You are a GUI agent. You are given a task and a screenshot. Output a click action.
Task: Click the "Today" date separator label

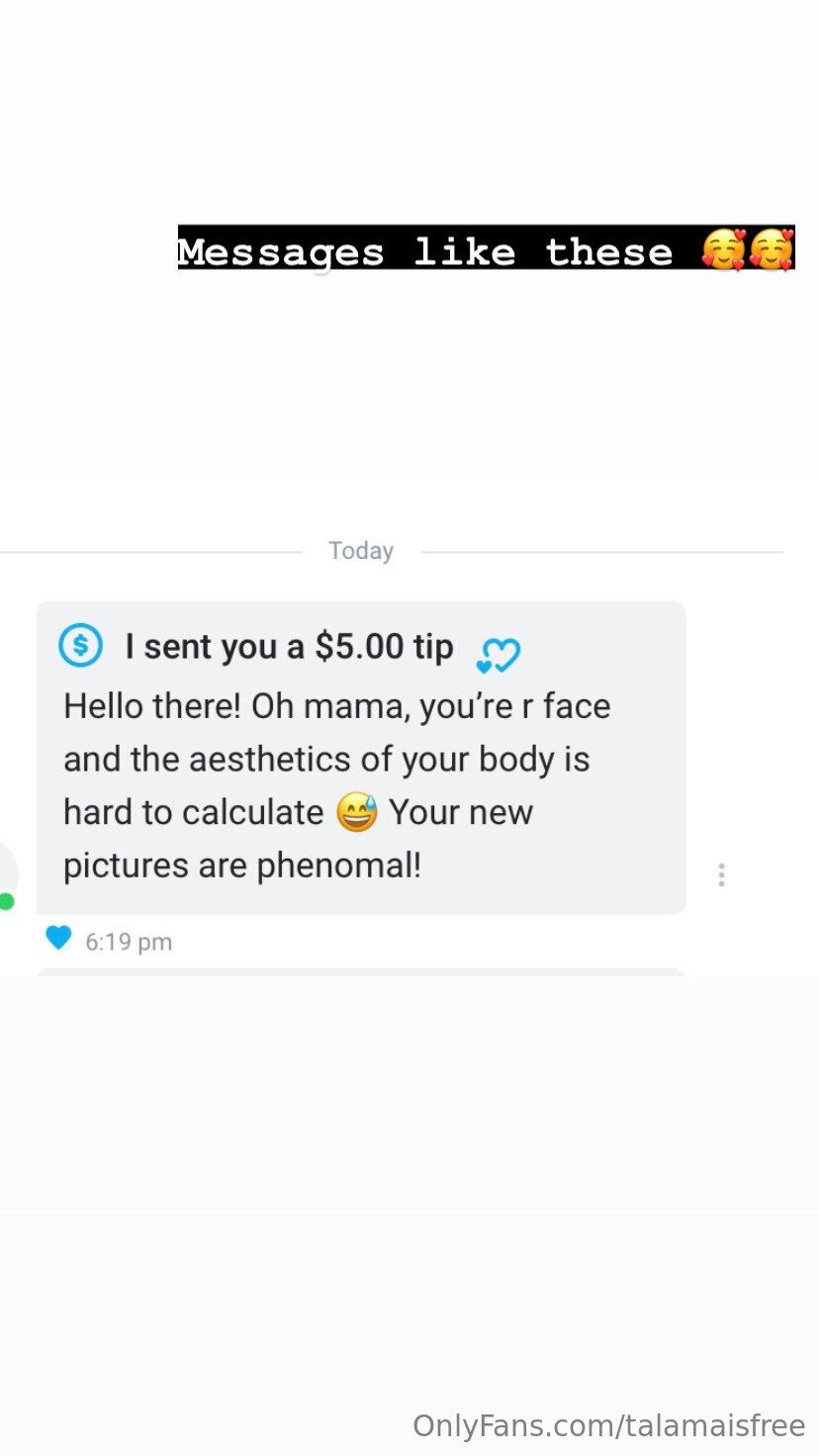361,551
